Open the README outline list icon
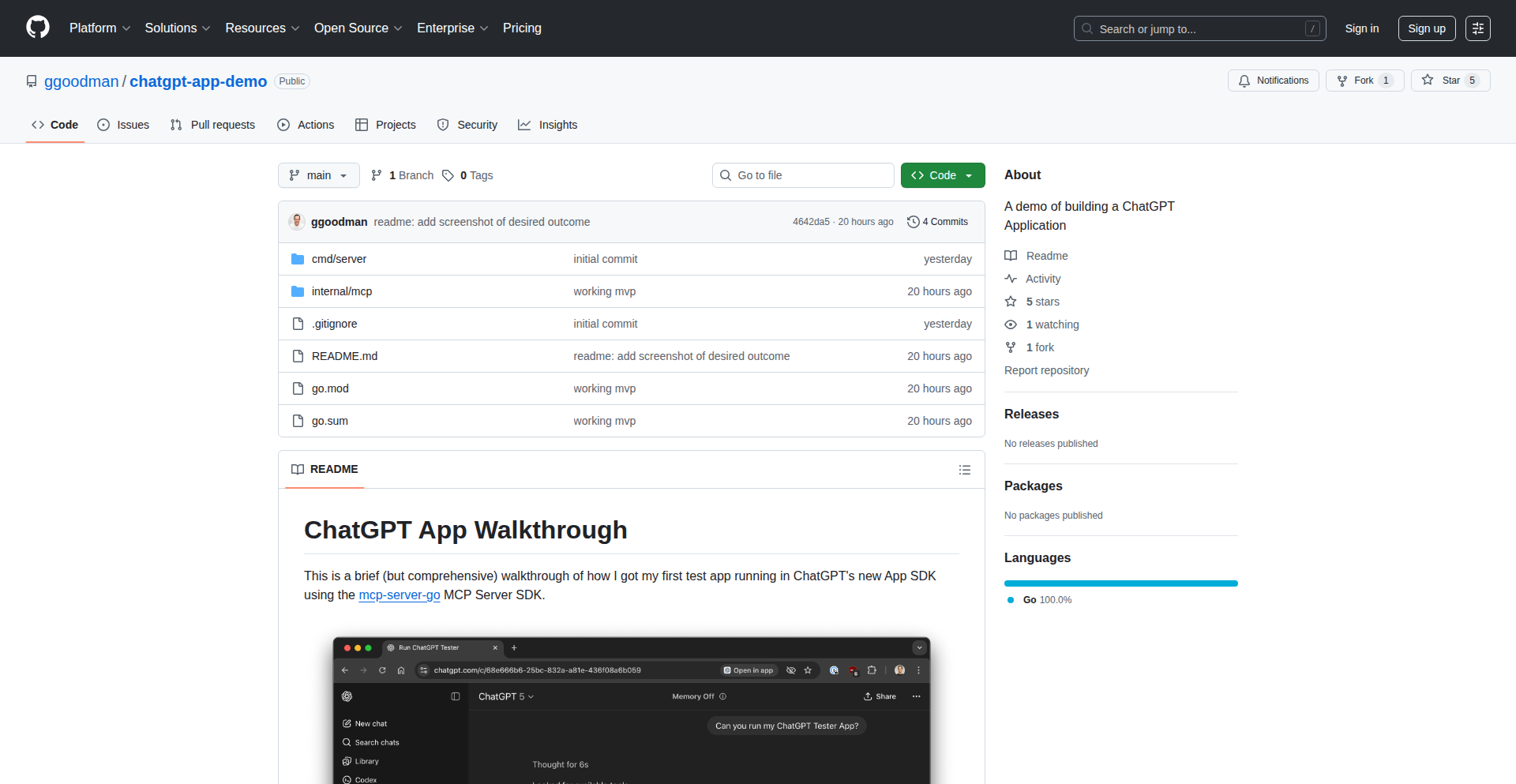 (964, 470)
